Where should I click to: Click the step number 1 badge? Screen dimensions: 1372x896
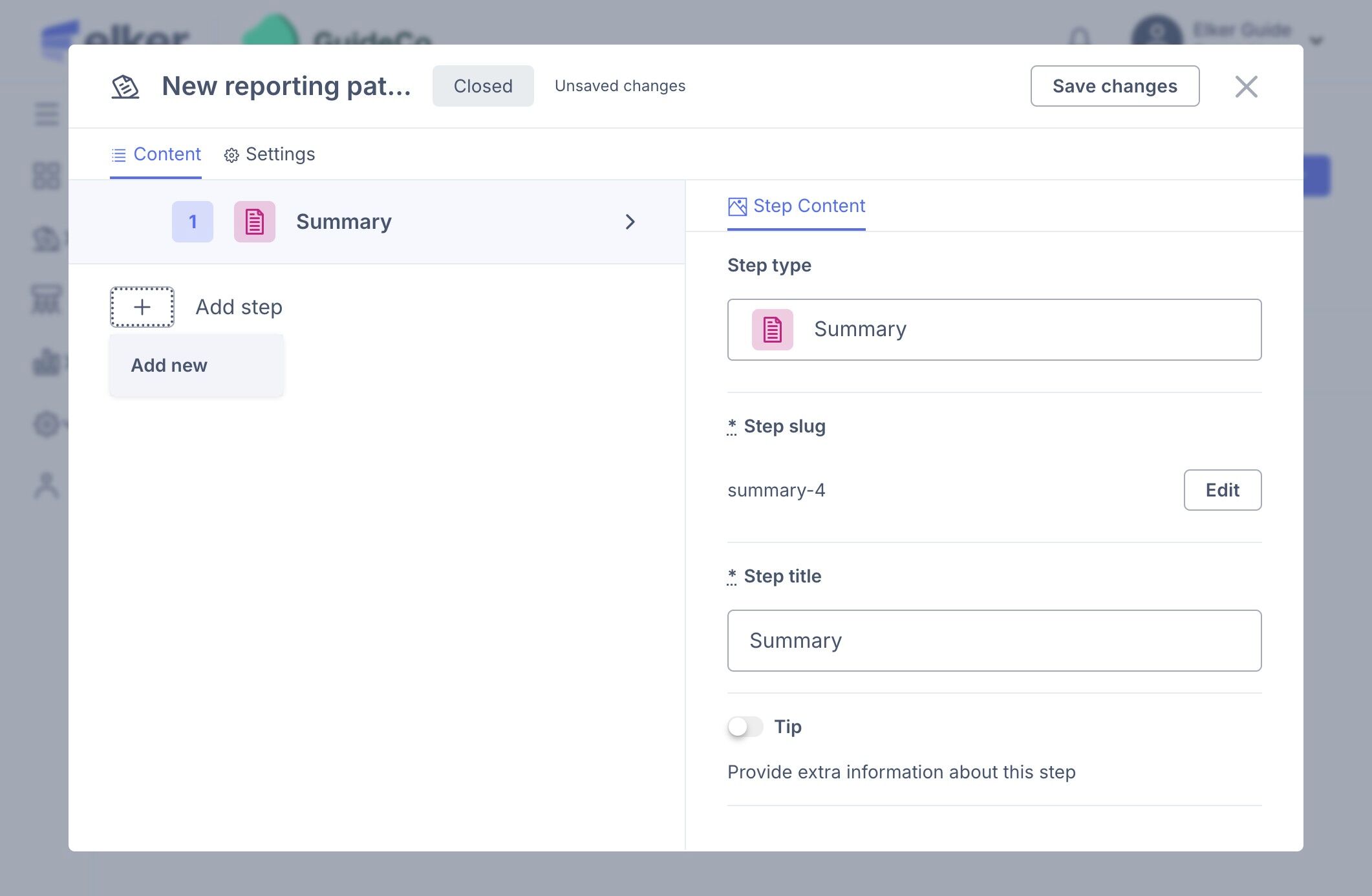click(x=192, y=222)
